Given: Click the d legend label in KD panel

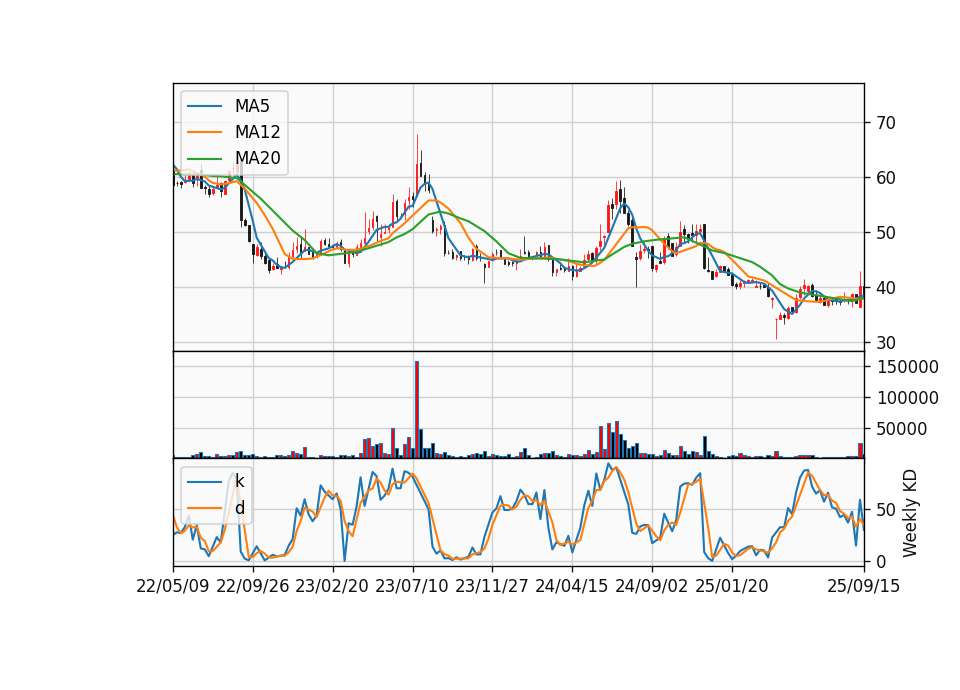Looking at the screenshot, I should 240,508.
